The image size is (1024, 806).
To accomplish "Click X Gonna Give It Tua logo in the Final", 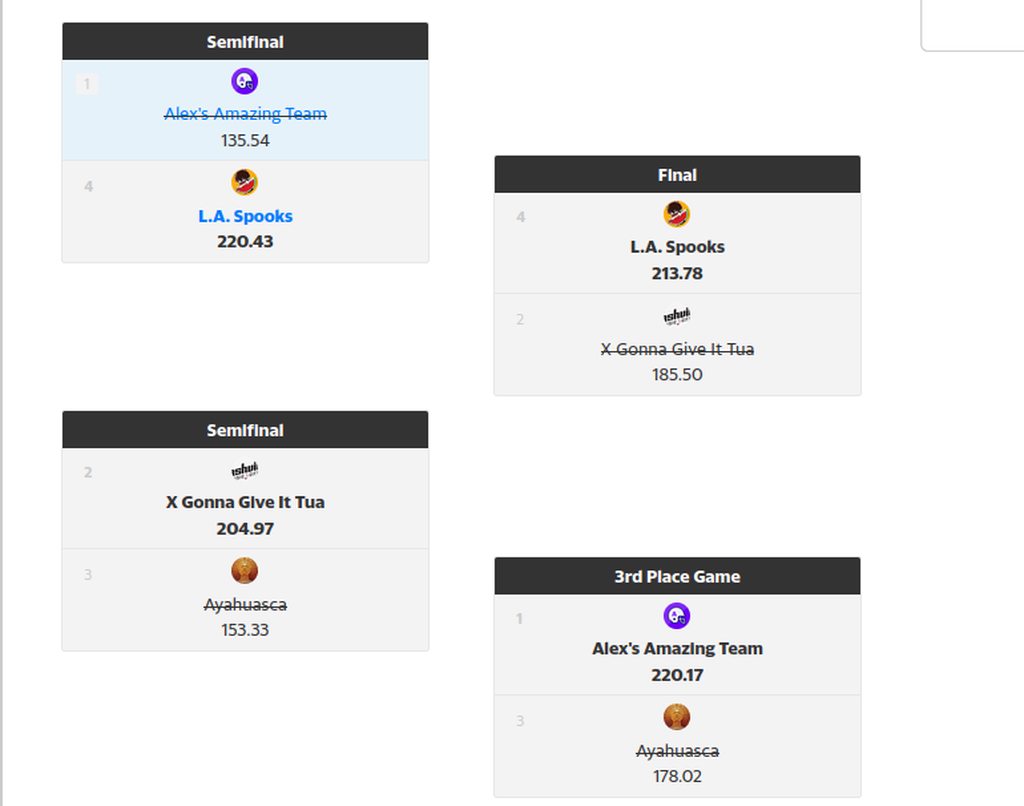I will [x=677, y=316].
